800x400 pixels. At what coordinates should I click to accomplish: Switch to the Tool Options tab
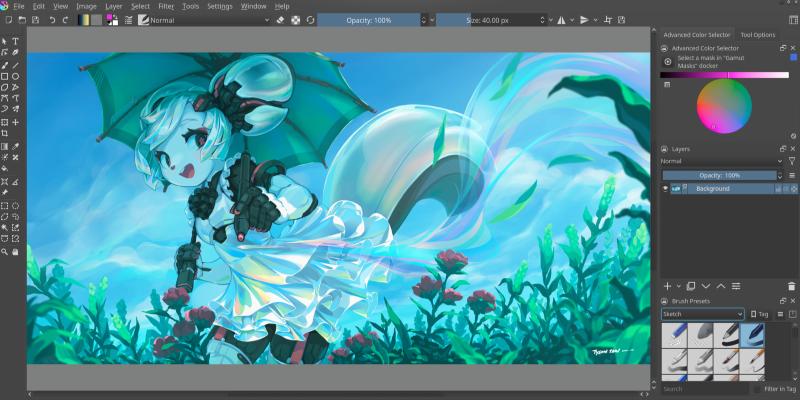pos(757,35)
